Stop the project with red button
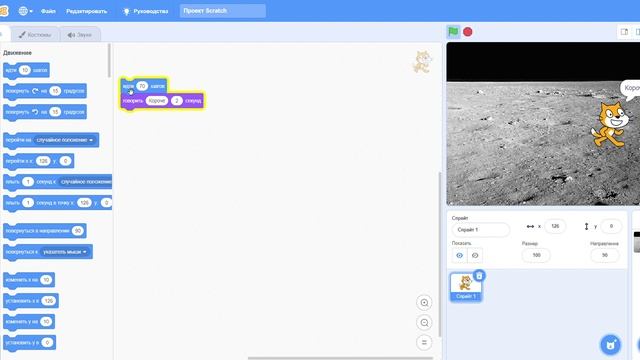Screen dimensions: 640x360 coord(468,32)
